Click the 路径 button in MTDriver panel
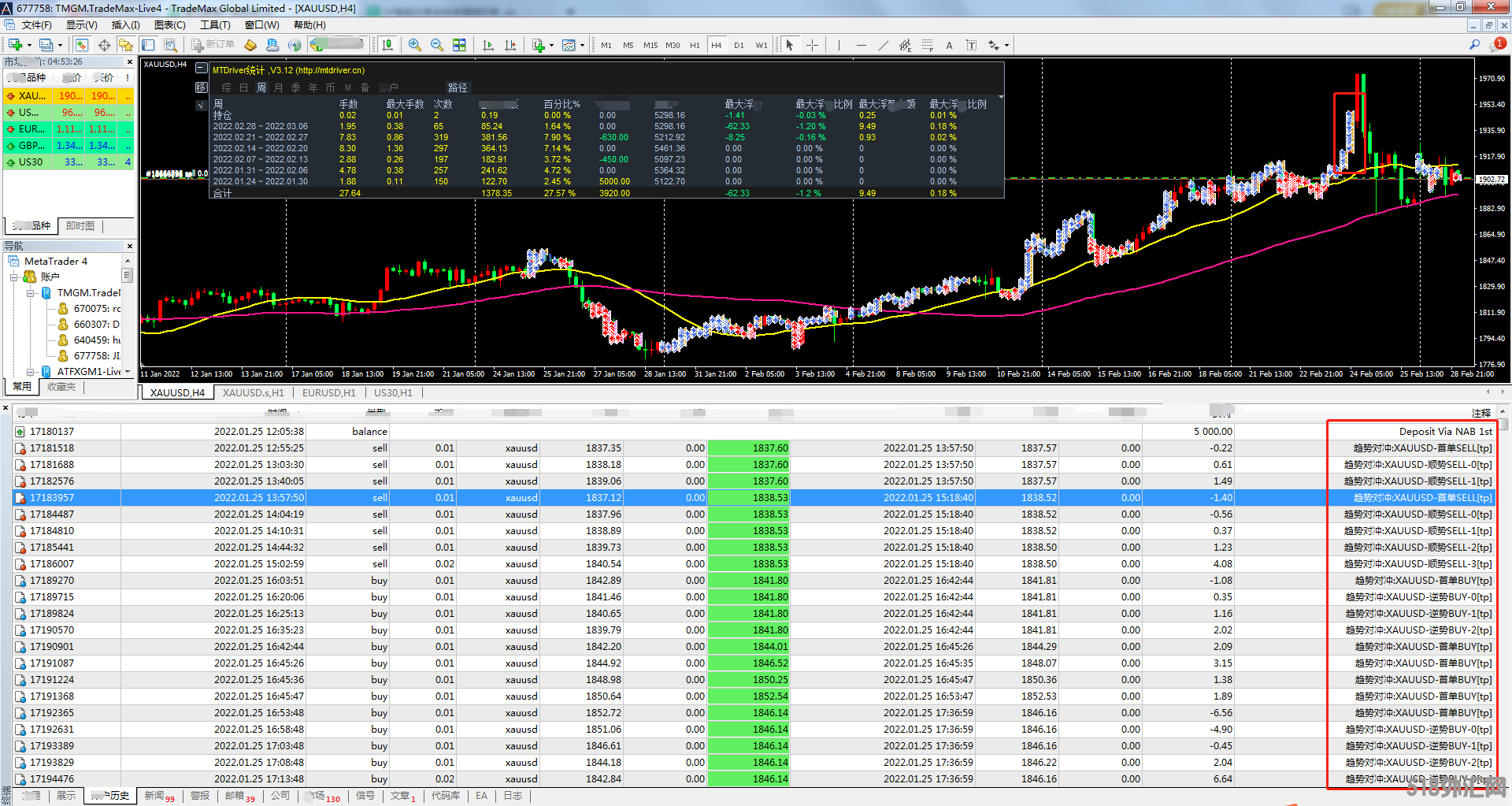The width and height of the screenshot is (1512, 806). click(458, 87)
